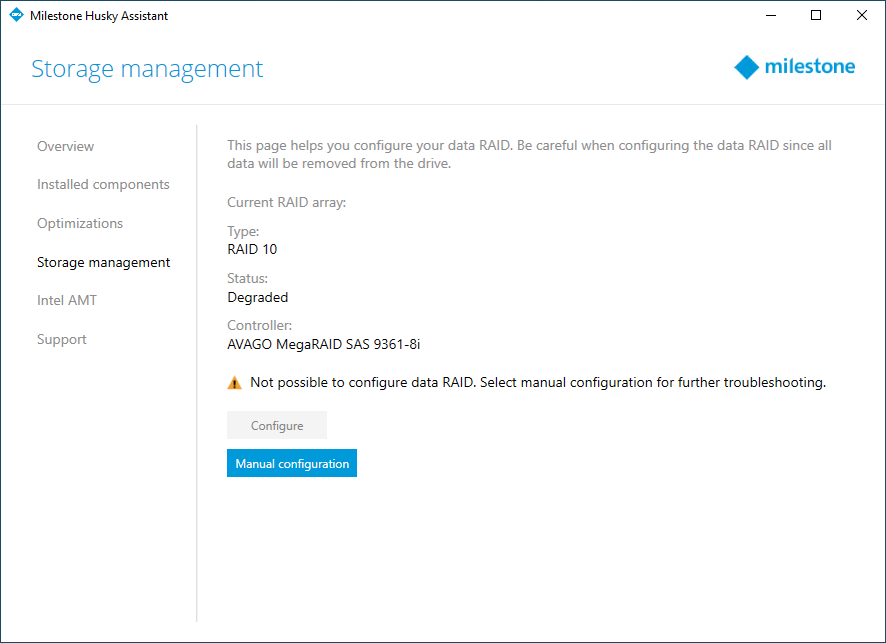Image resolution: width=886 pixels, height=643 pixels.
Task: Open the Intel AMT page
Action: pos(67,300)
